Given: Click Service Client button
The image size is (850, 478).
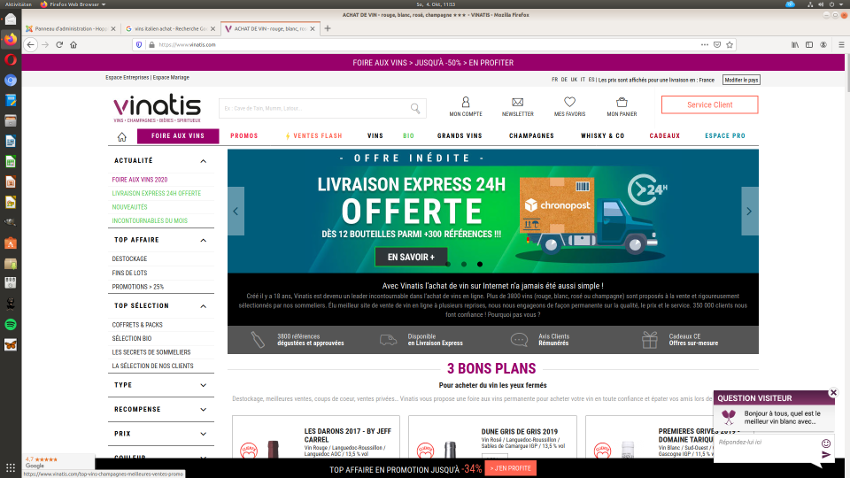Looking at the screenshot, I should [710, 105].
